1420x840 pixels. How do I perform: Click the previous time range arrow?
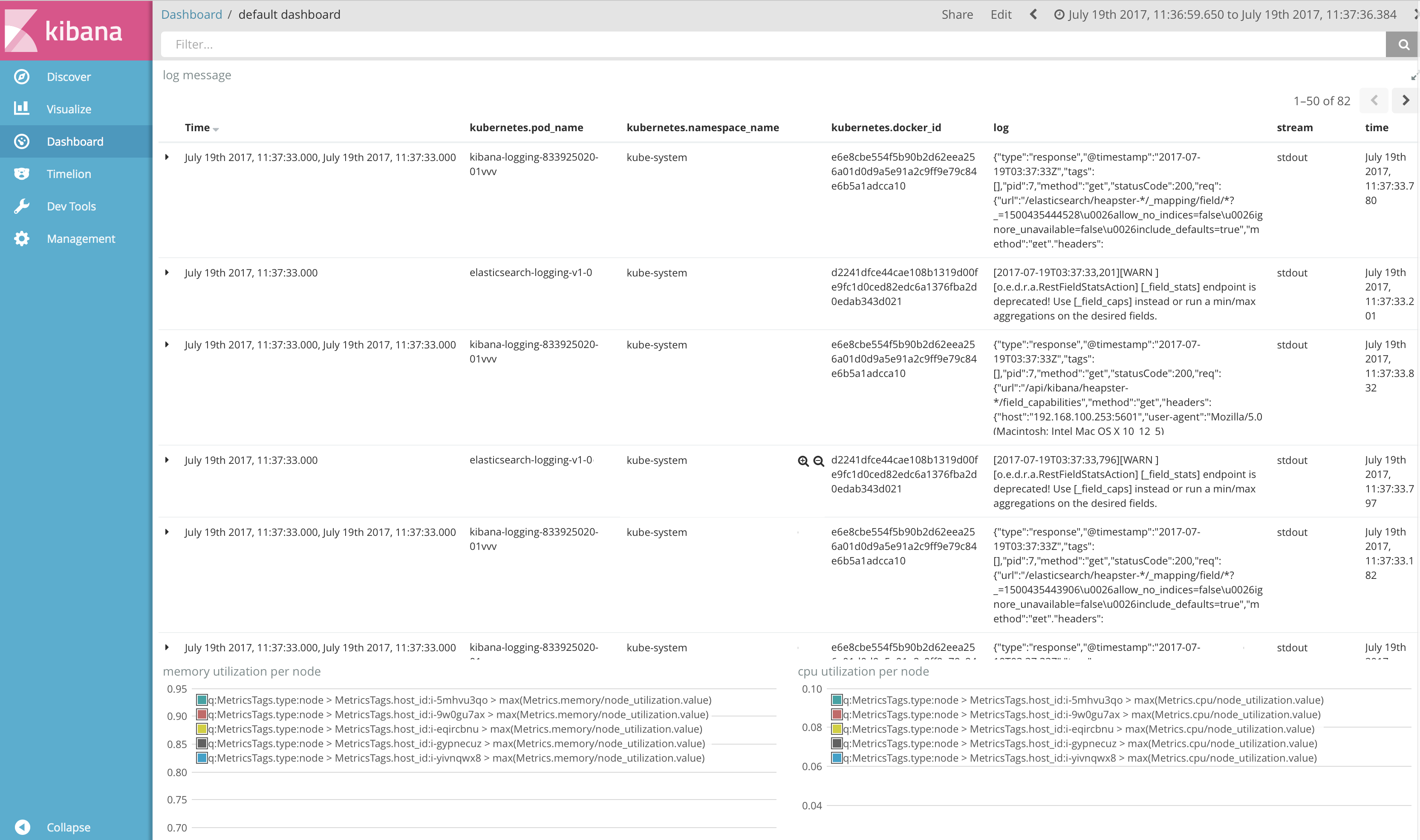[x=1033, y=15]
